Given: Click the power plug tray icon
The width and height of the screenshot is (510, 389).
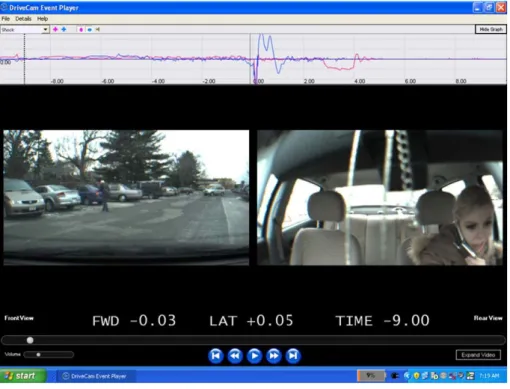Looking at the screenshot, I should 395,376.
